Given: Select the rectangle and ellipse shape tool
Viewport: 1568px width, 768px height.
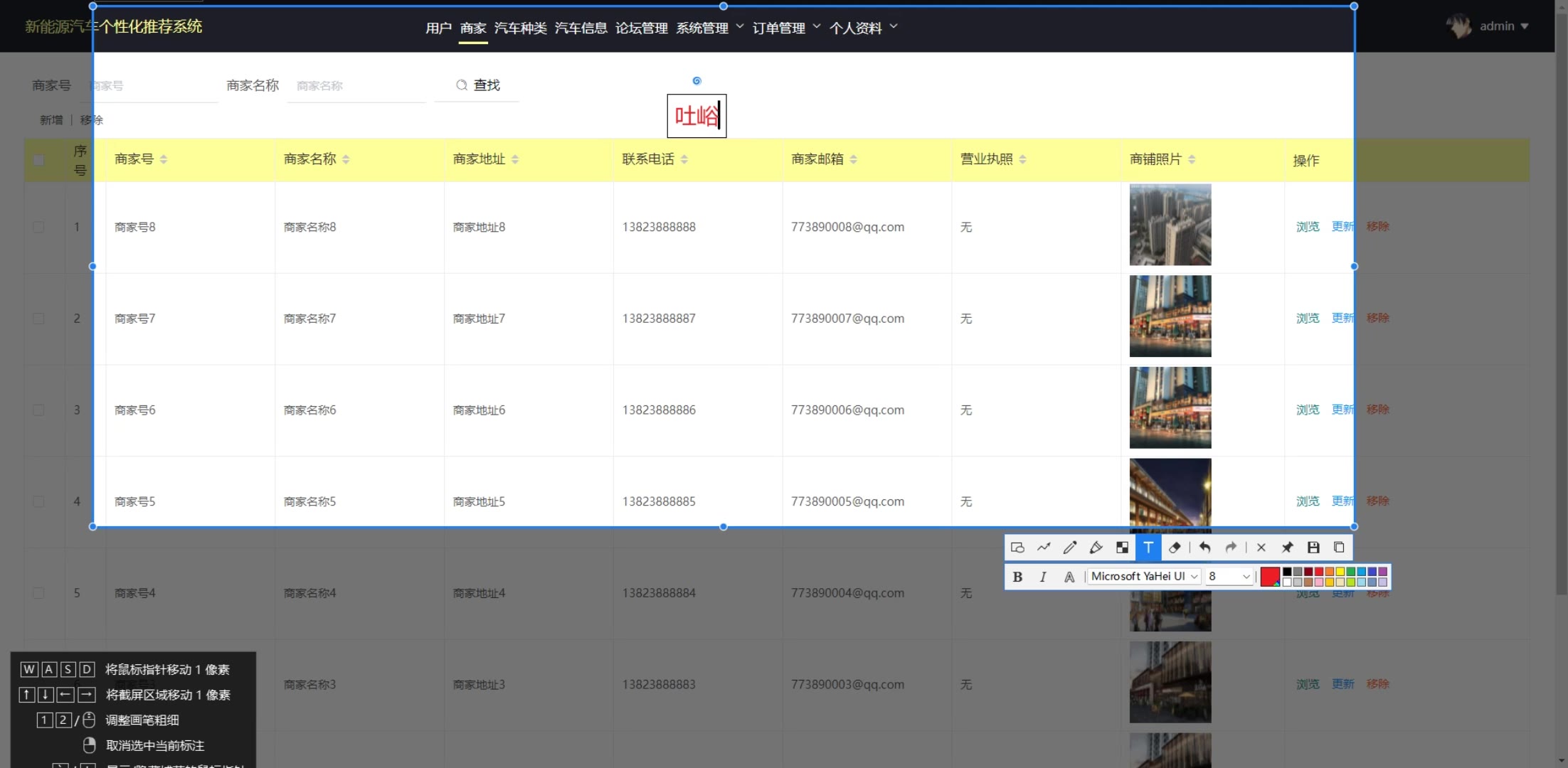Looking at the screenshot, I should click(1017, 548).
